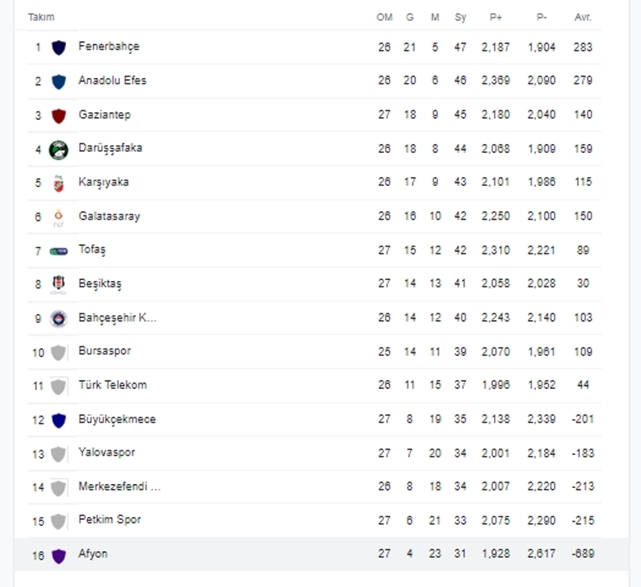
Task: Click the Büyükçekmece dark blue shield
Action: [58, 420]
